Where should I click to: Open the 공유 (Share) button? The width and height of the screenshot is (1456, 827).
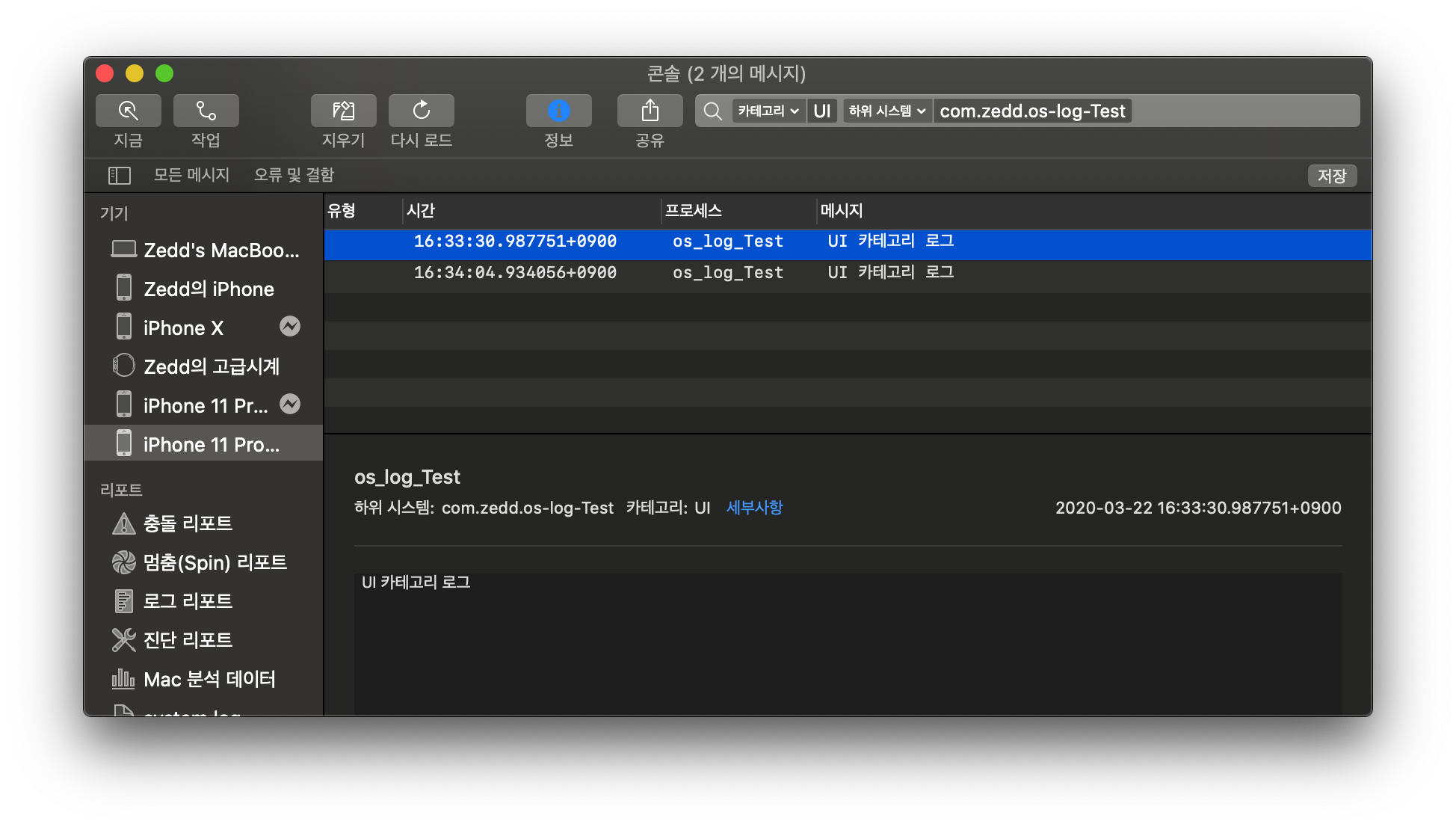coord(650,111)
